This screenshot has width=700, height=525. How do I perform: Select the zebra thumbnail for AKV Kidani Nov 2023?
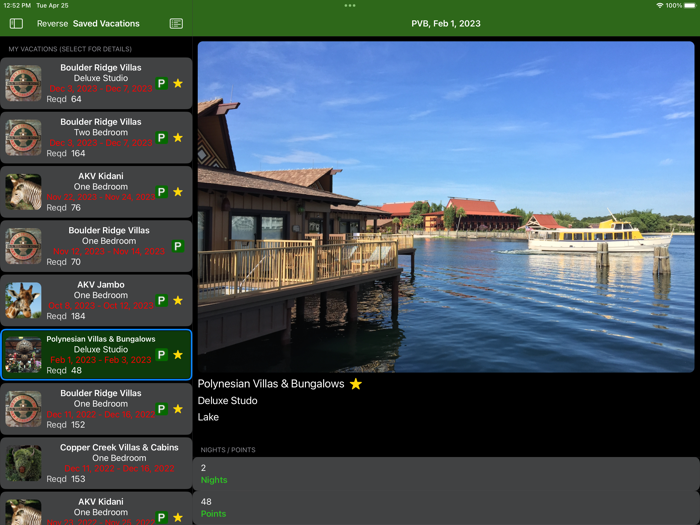(x=23, y=192)
